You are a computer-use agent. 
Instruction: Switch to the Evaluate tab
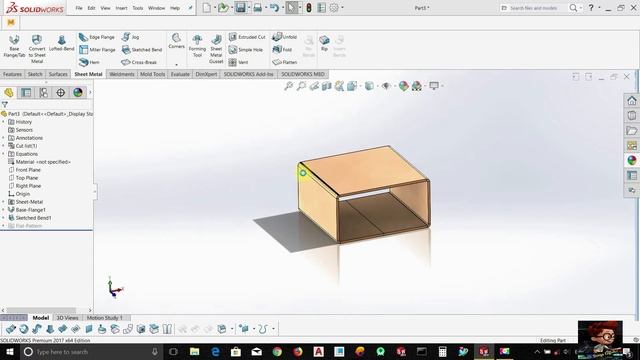(x=180, y=74)
